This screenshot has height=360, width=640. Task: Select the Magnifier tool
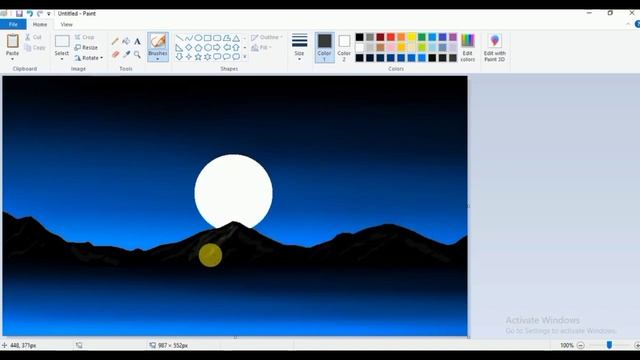tap(137, 54)
